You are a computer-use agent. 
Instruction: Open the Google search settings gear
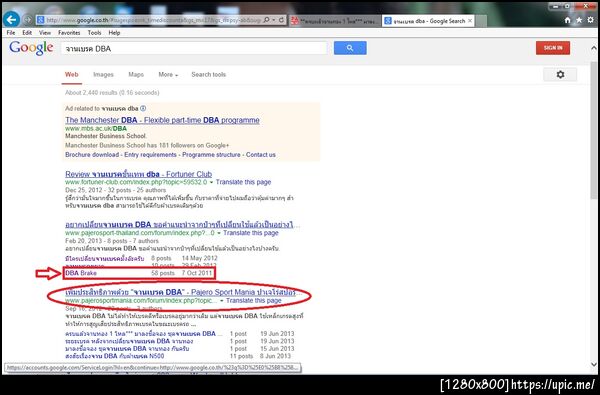pos(560,75)
